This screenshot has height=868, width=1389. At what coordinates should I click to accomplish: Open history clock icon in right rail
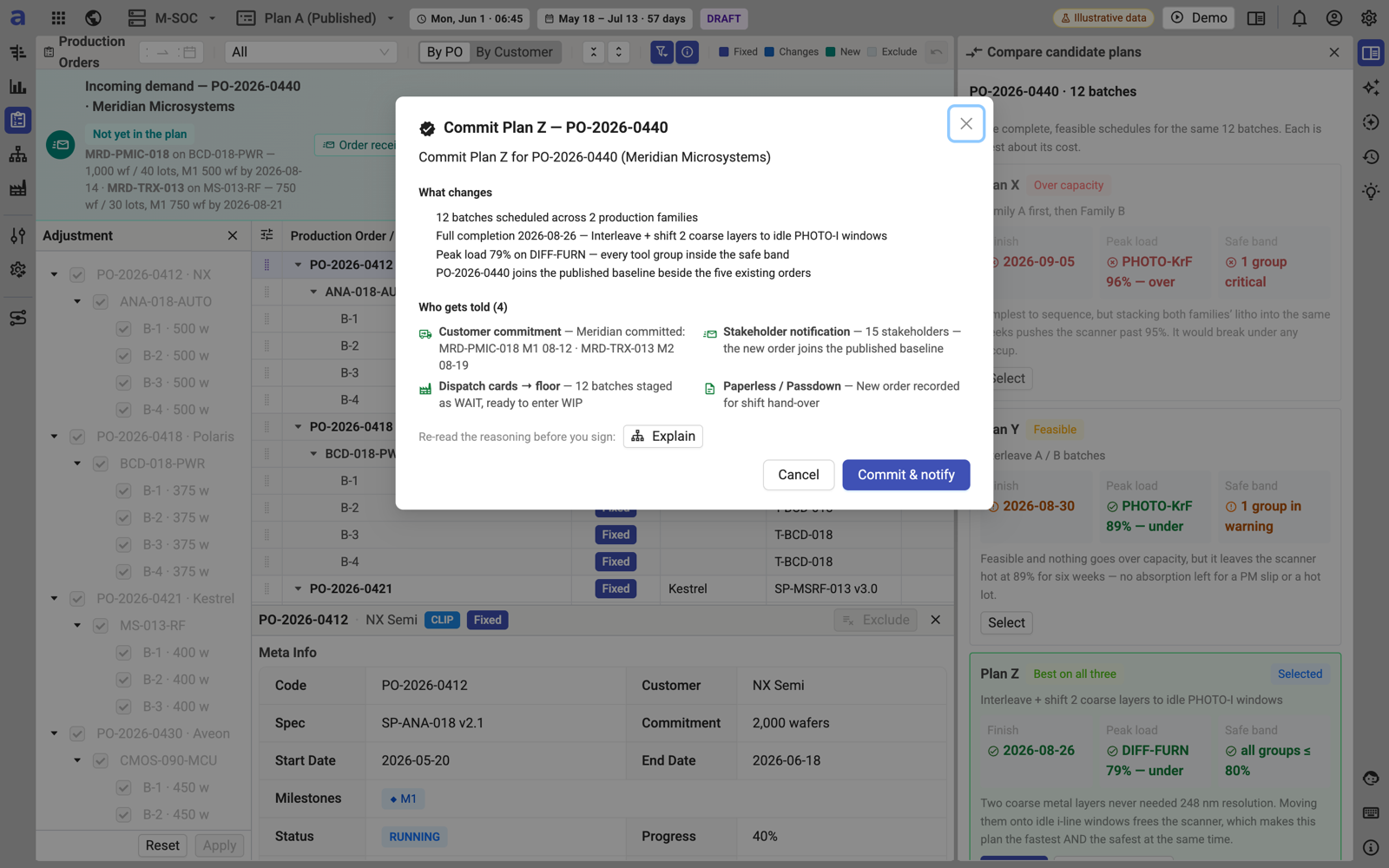point(1371,156)
